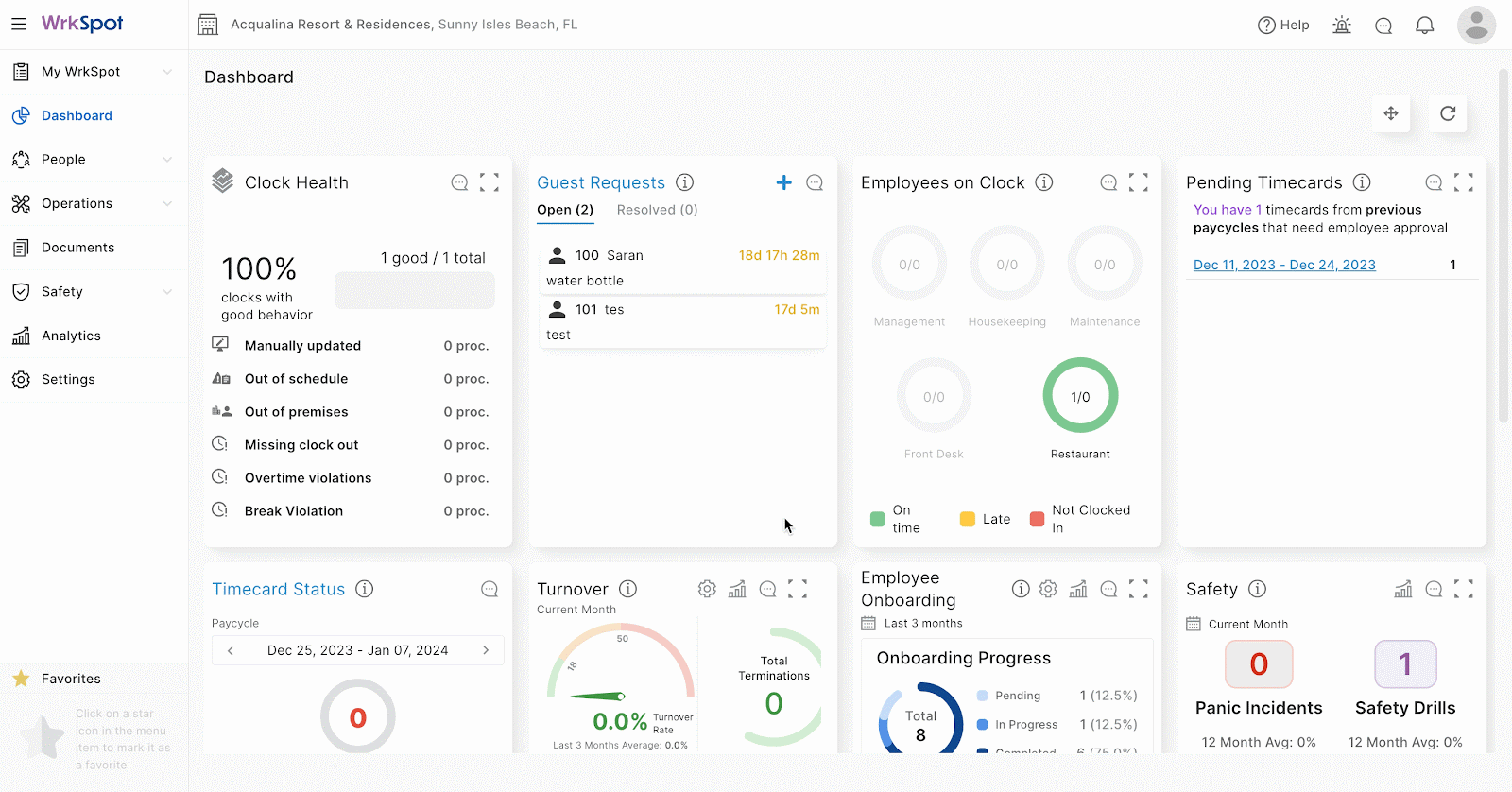Open Employee Onboarding chart view icon
The width and height of the screenshot is (1512, 792).
pyautogui.click(x=1078, y=589)
